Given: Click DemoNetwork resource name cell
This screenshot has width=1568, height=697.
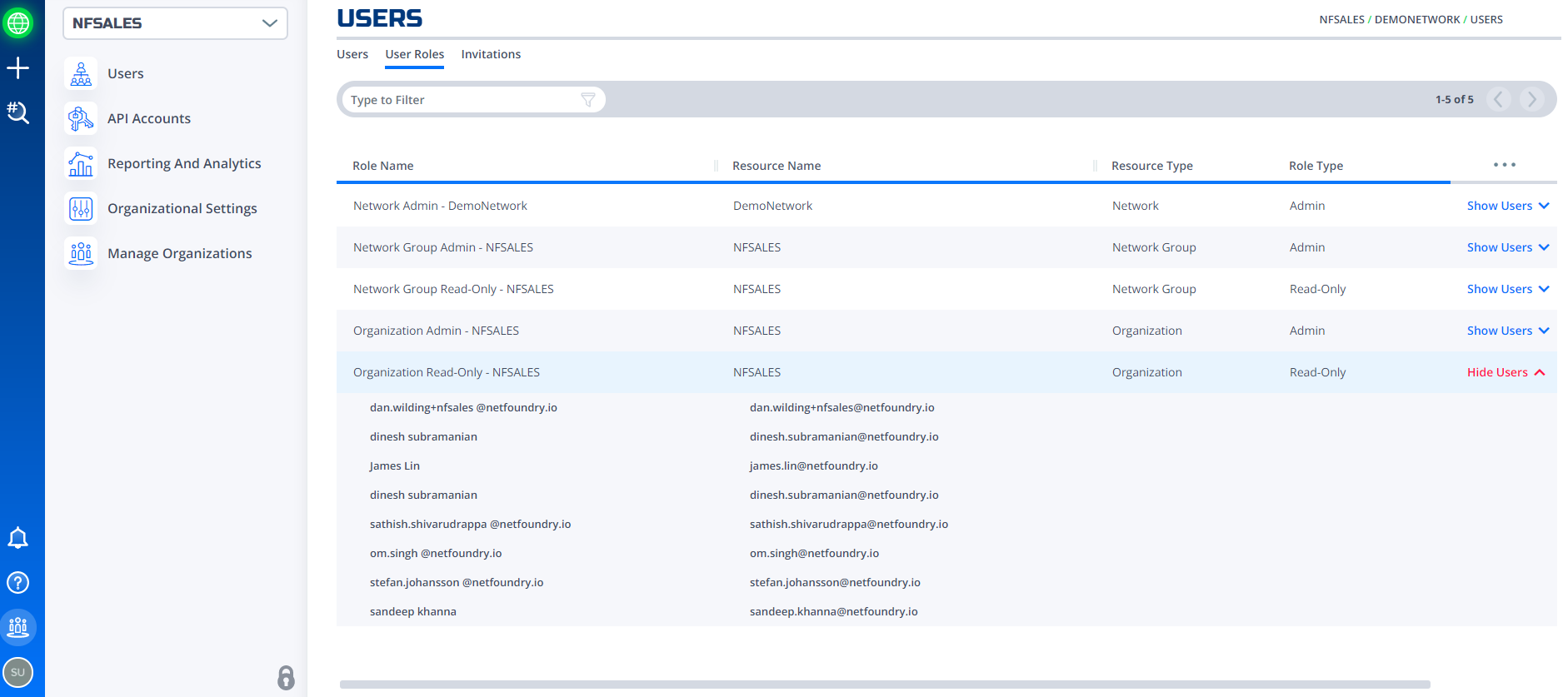Looking at the screenshot, I should click(x=772, y=206).
